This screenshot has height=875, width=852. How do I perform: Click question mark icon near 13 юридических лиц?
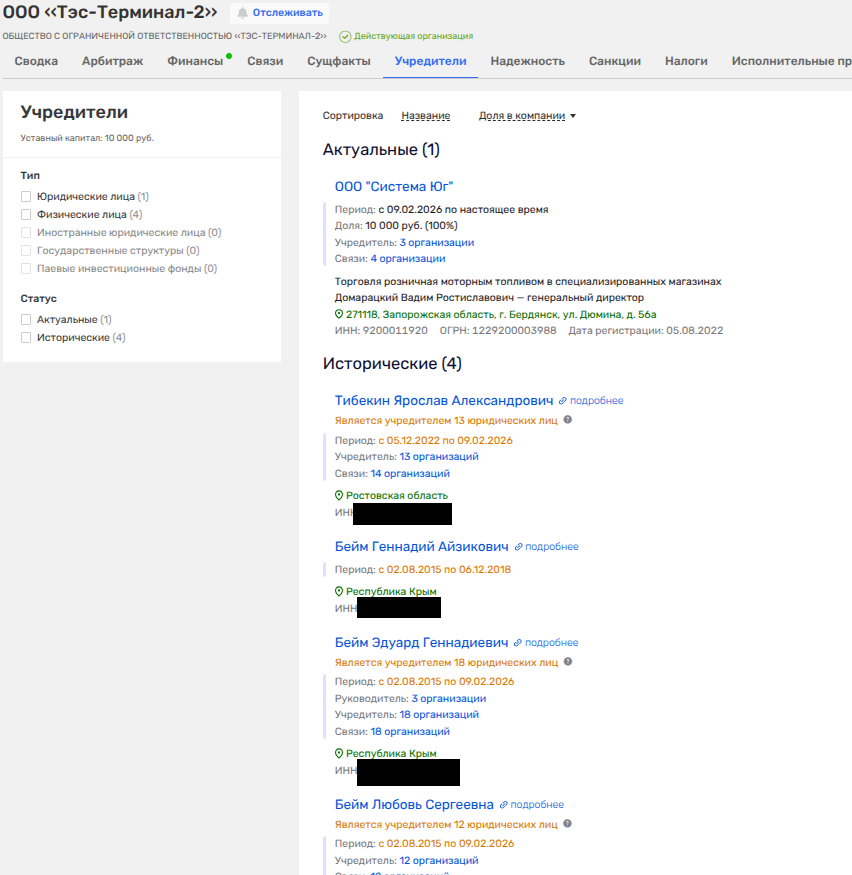pos(568,420)
